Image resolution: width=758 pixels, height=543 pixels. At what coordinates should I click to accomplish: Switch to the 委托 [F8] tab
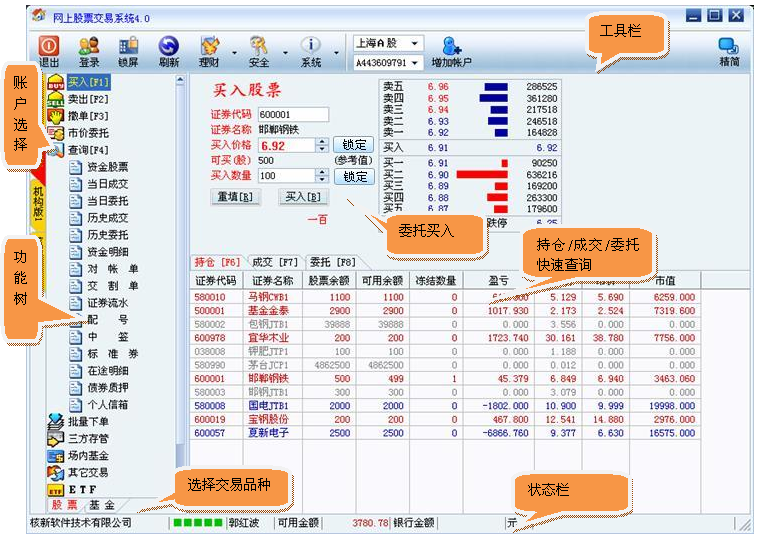333,262
